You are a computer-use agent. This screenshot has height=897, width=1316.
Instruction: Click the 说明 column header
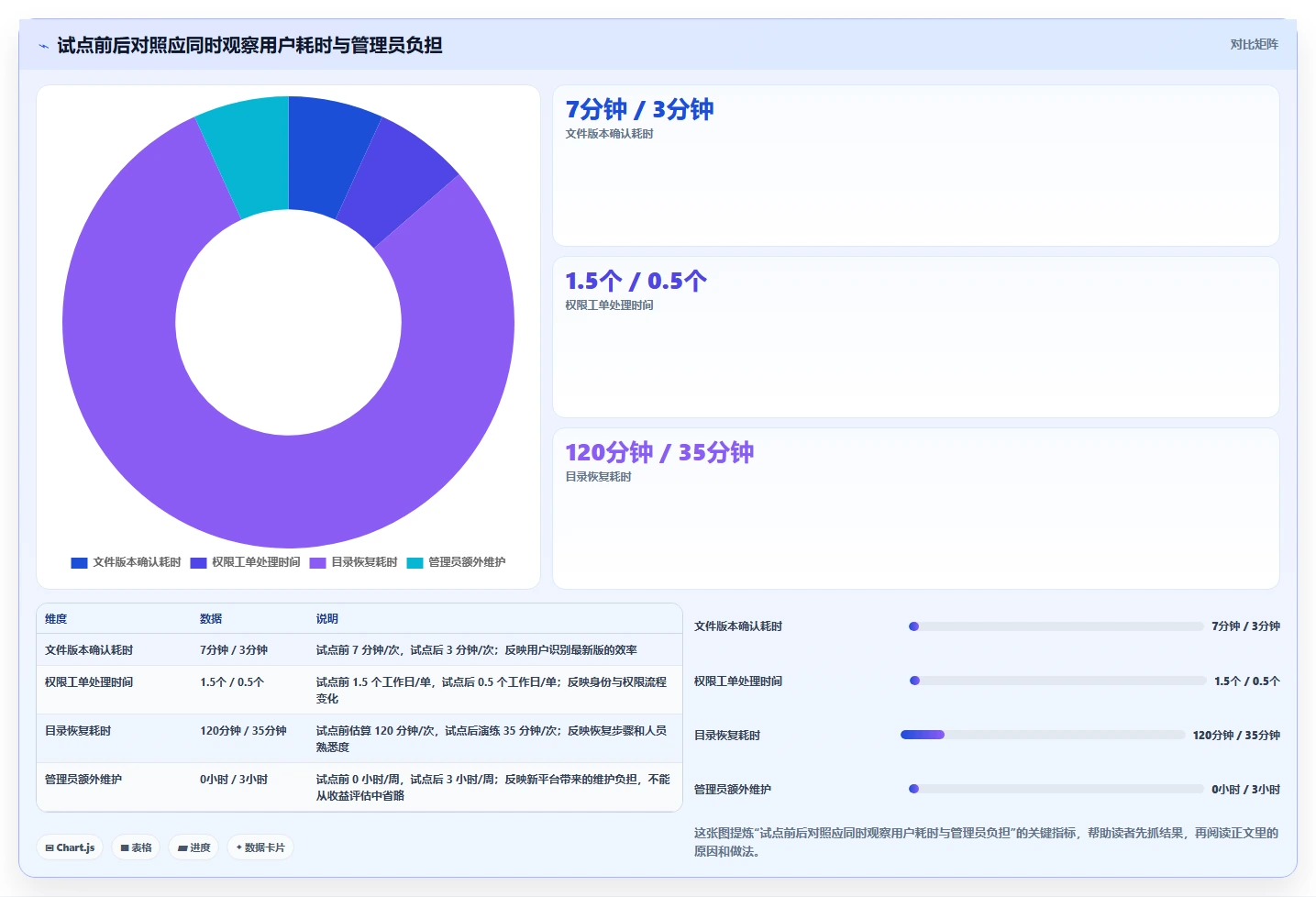(x=327, y=619)
